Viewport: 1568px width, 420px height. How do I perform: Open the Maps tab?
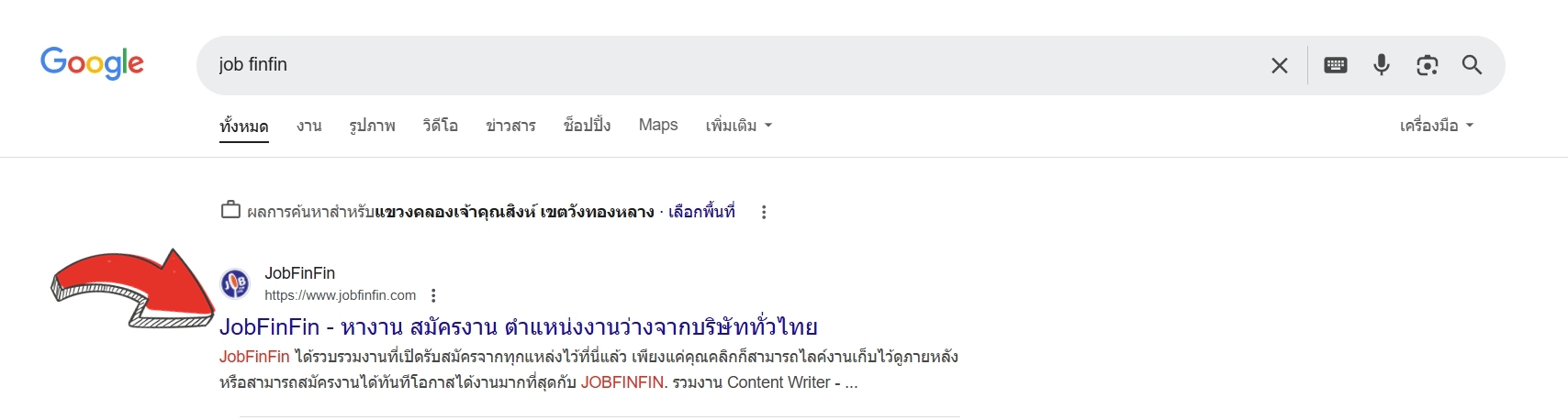point(658,125)
